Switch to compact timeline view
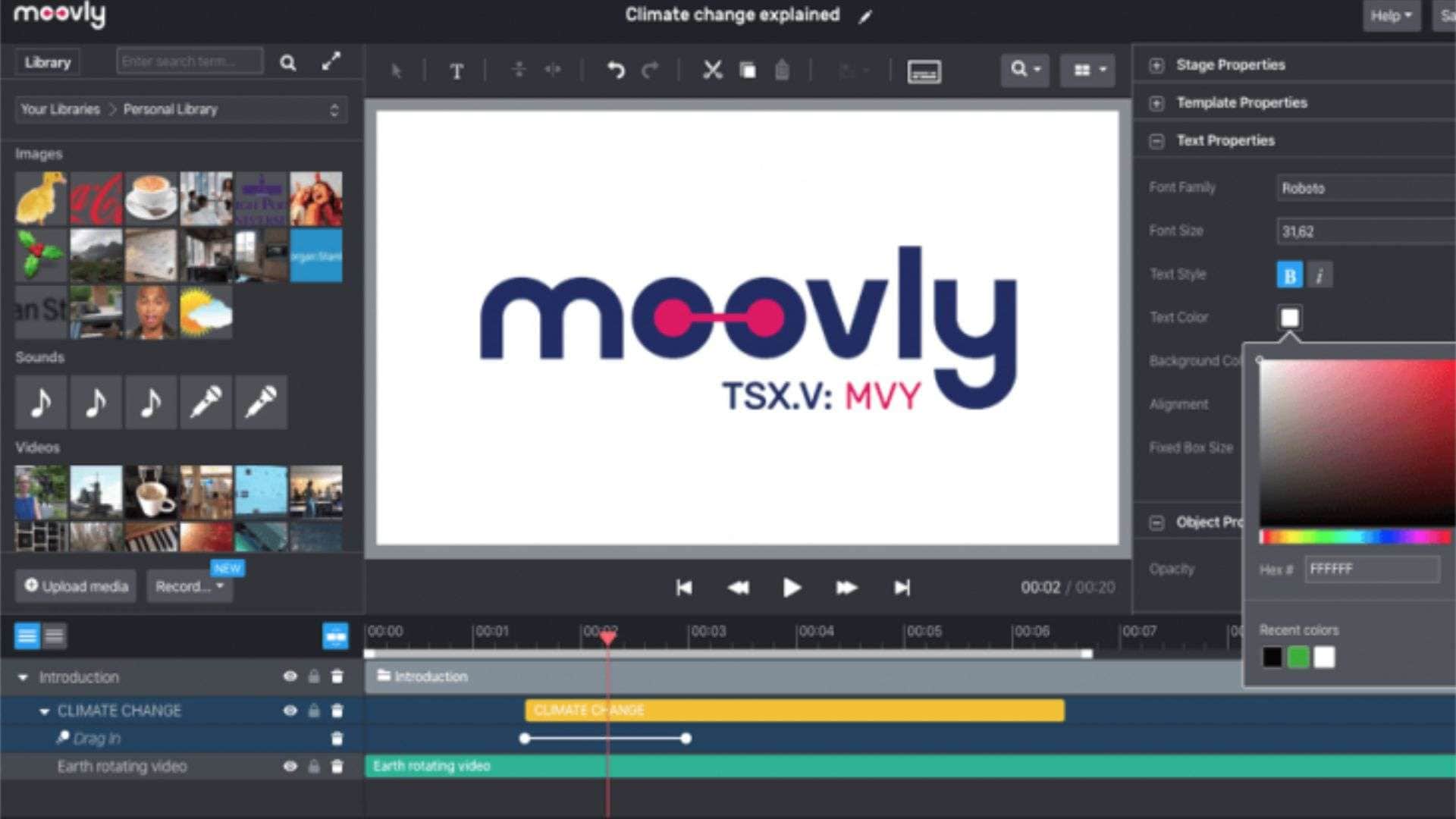 [55, 635]
